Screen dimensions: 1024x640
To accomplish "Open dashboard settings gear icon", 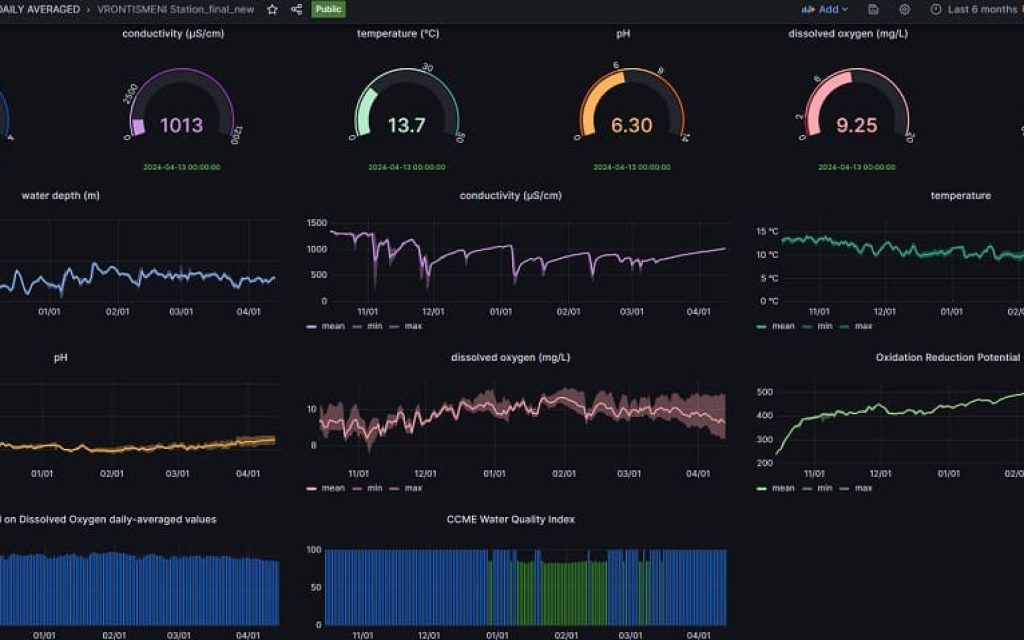I will [904, 9].
